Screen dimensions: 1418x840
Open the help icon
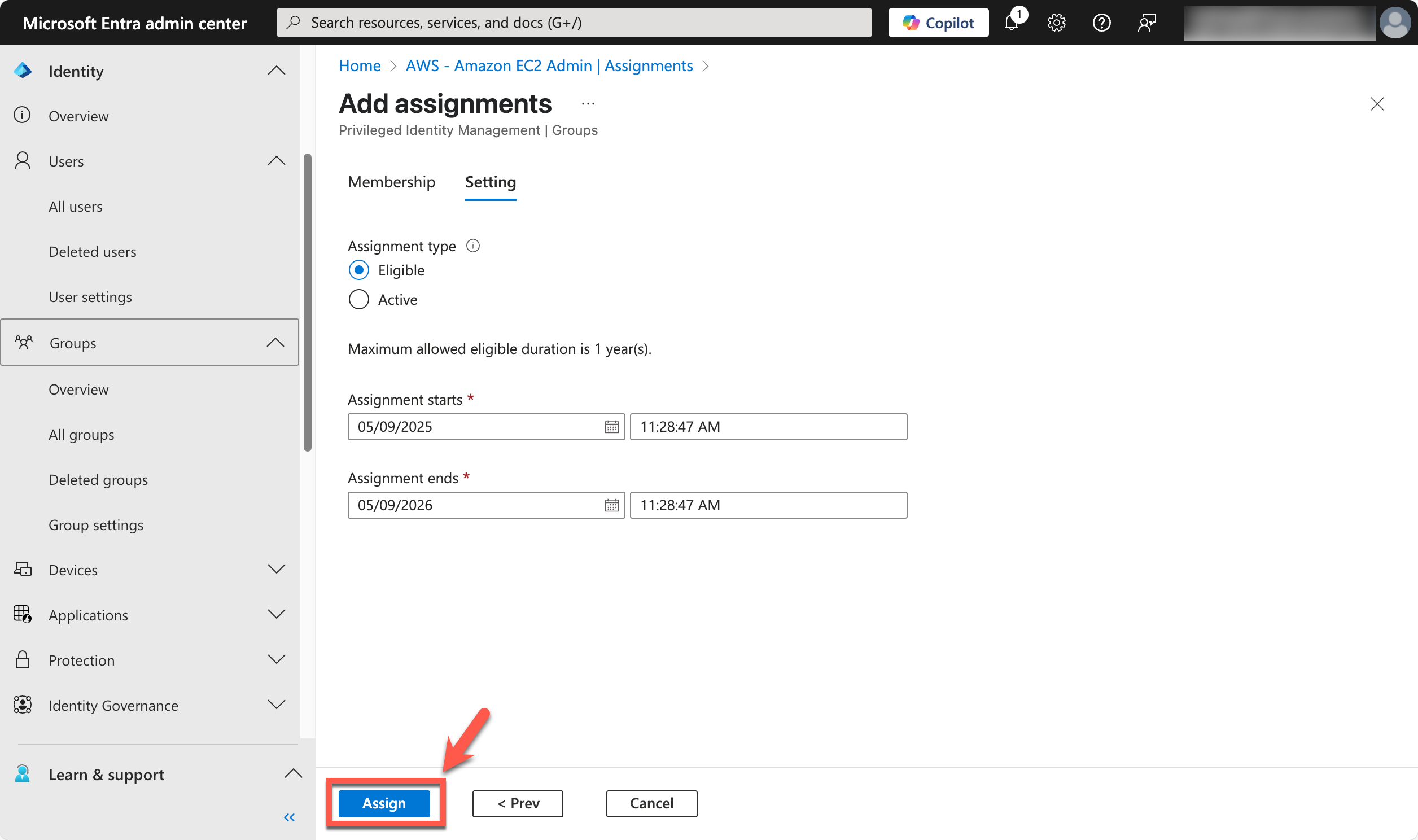coord(1101,23)
